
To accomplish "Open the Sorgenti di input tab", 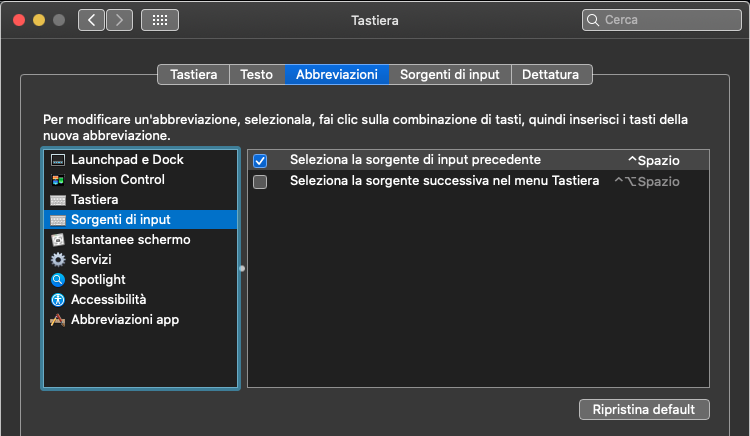I will point(450,75).
